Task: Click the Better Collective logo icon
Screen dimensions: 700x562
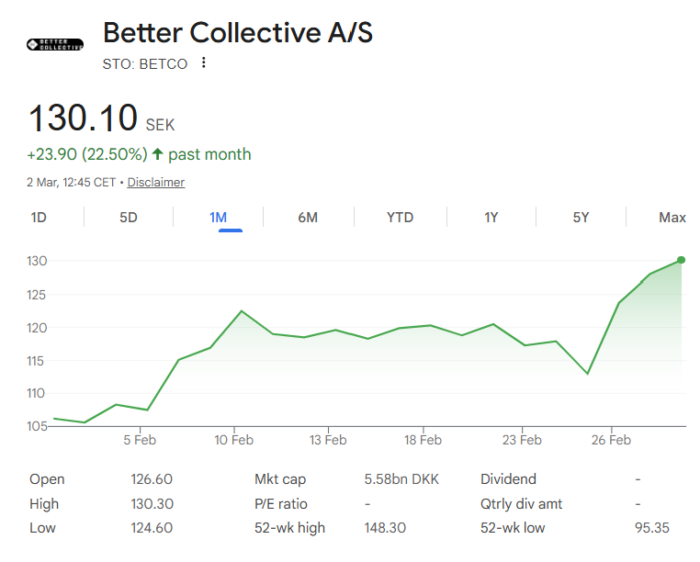Action: [x=55, y=44]
